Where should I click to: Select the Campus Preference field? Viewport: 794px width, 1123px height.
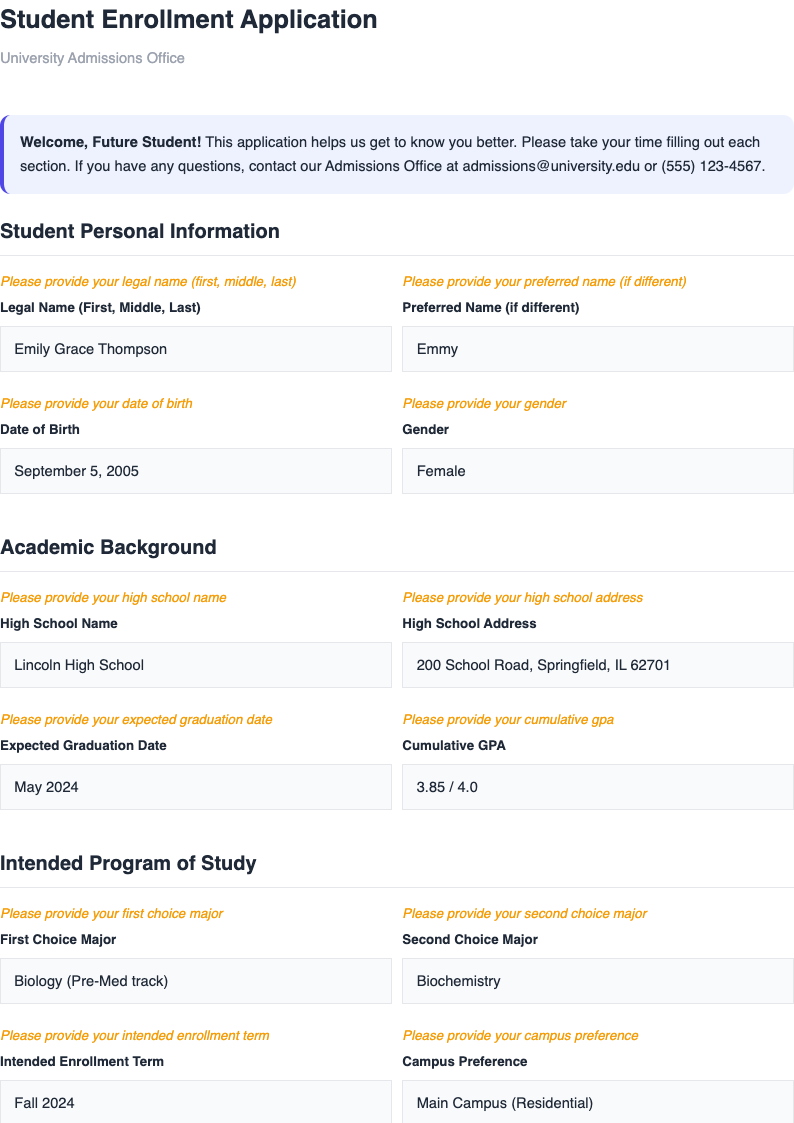(x=597, y=1102)
